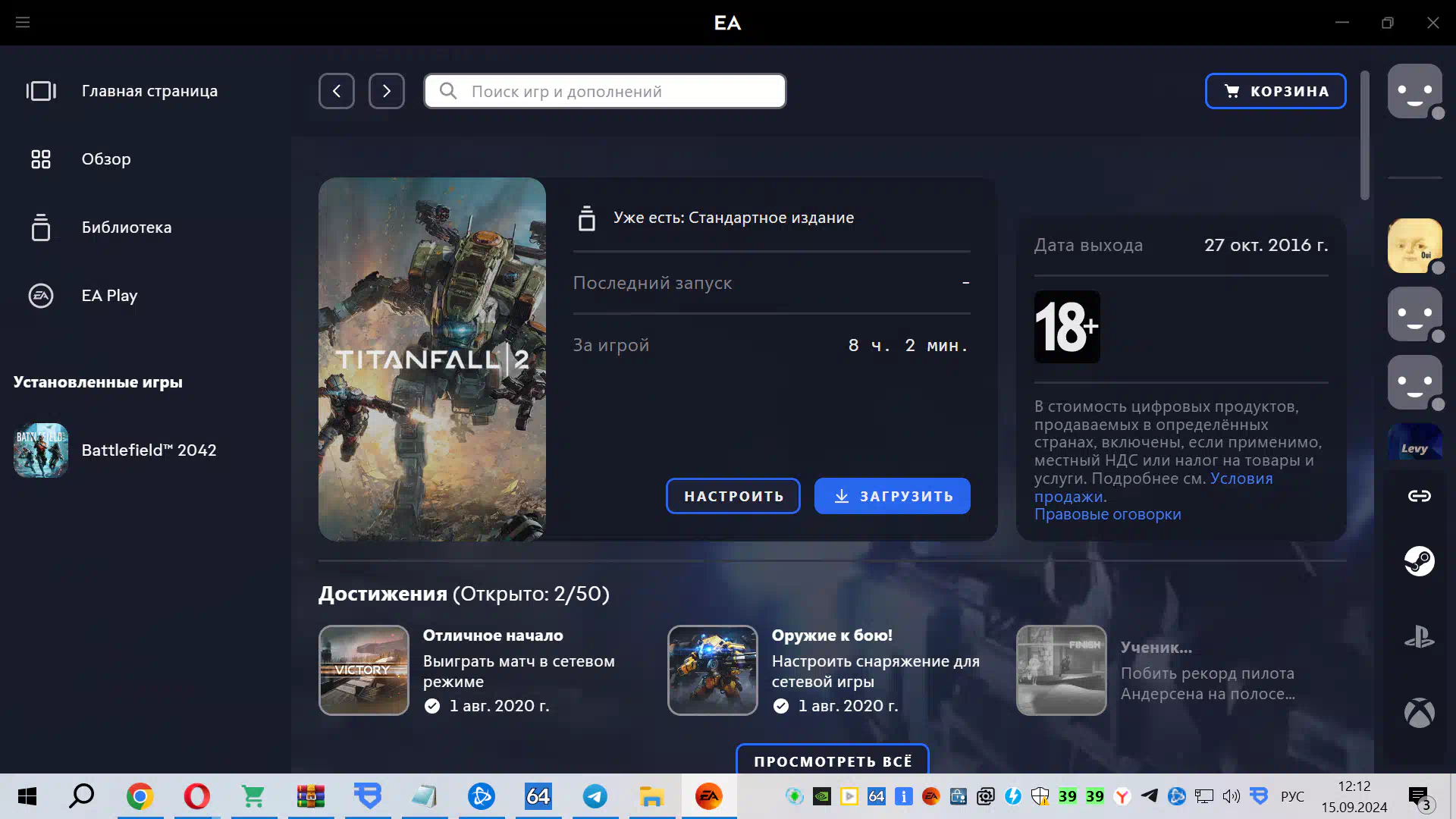Click the main page vertical scrollbar

(1365, 136)
